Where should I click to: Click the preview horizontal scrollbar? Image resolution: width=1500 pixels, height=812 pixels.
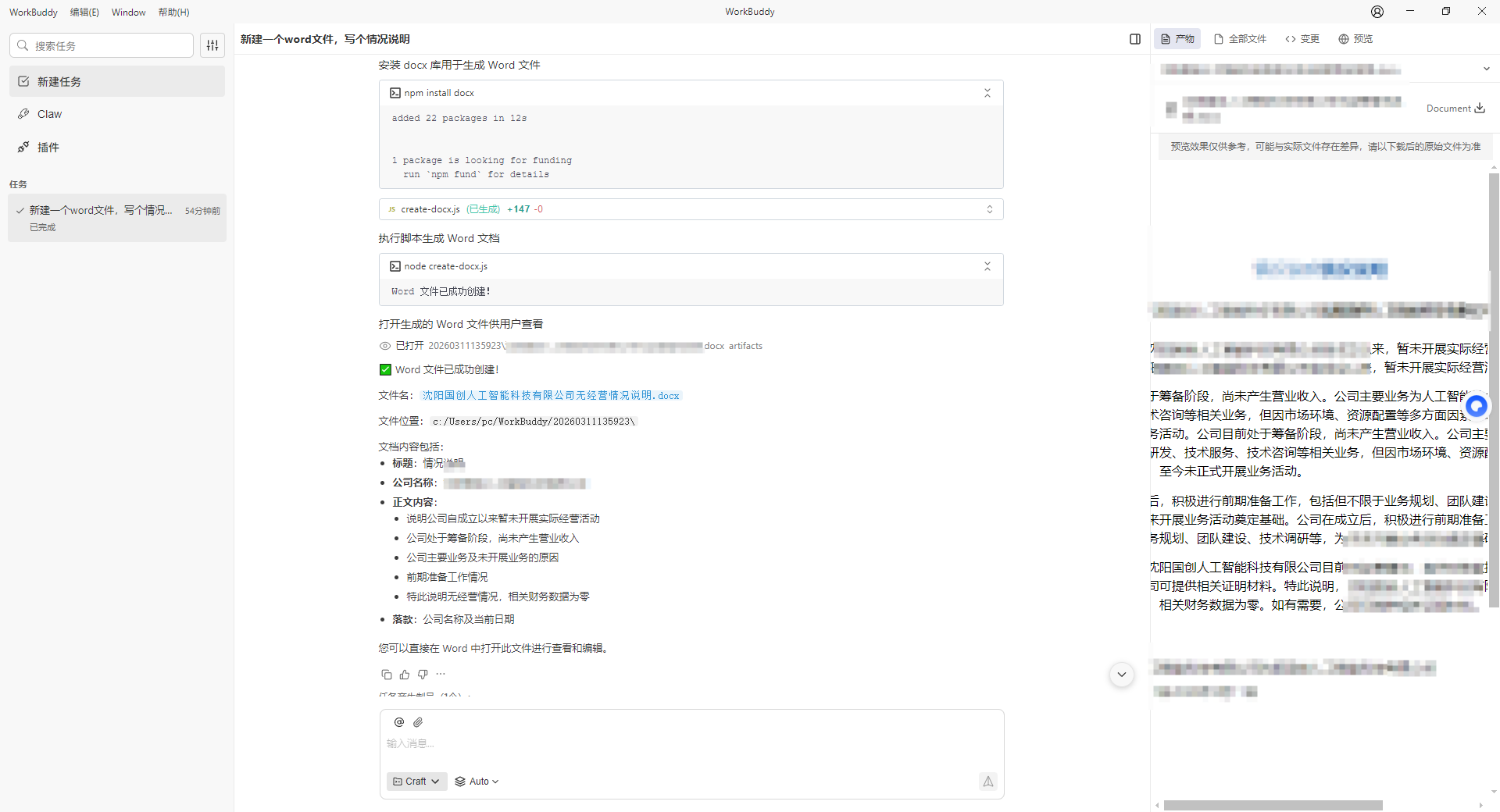[x=1273, y=805]
